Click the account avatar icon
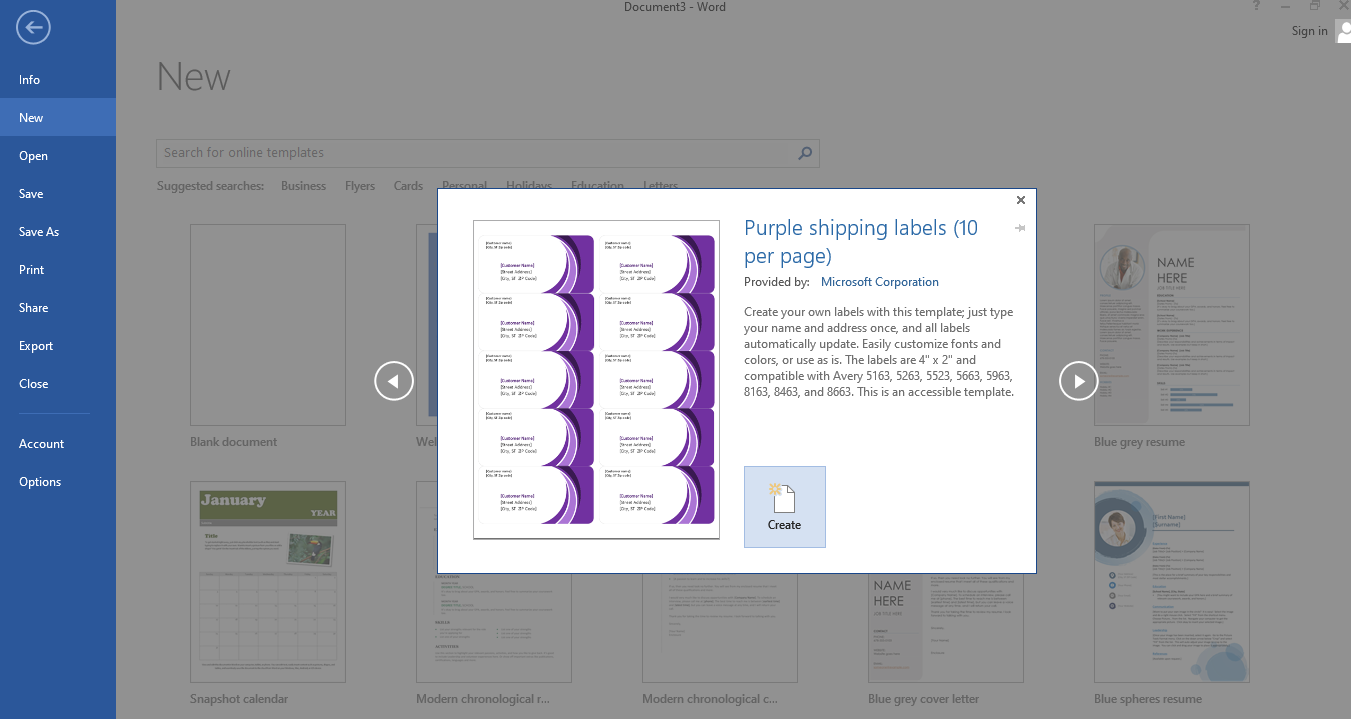 1343,31
